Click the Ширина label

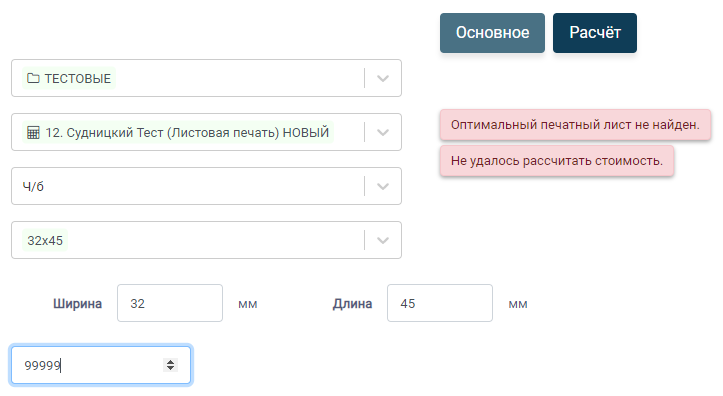pos(77,303)
